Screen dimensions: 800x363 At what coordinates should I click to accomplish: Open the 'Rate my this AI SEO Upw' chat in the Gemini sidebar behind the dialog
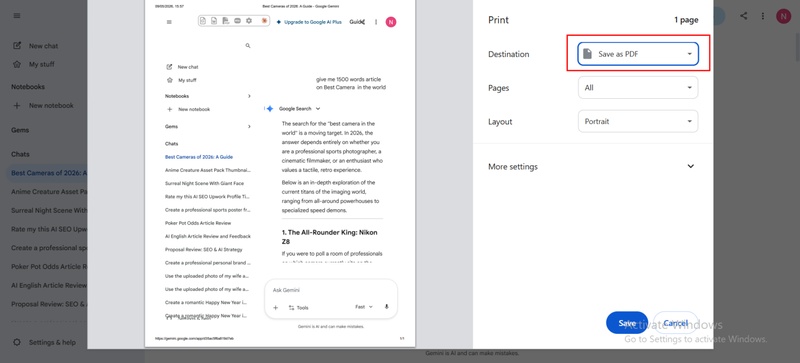(49, 229)
